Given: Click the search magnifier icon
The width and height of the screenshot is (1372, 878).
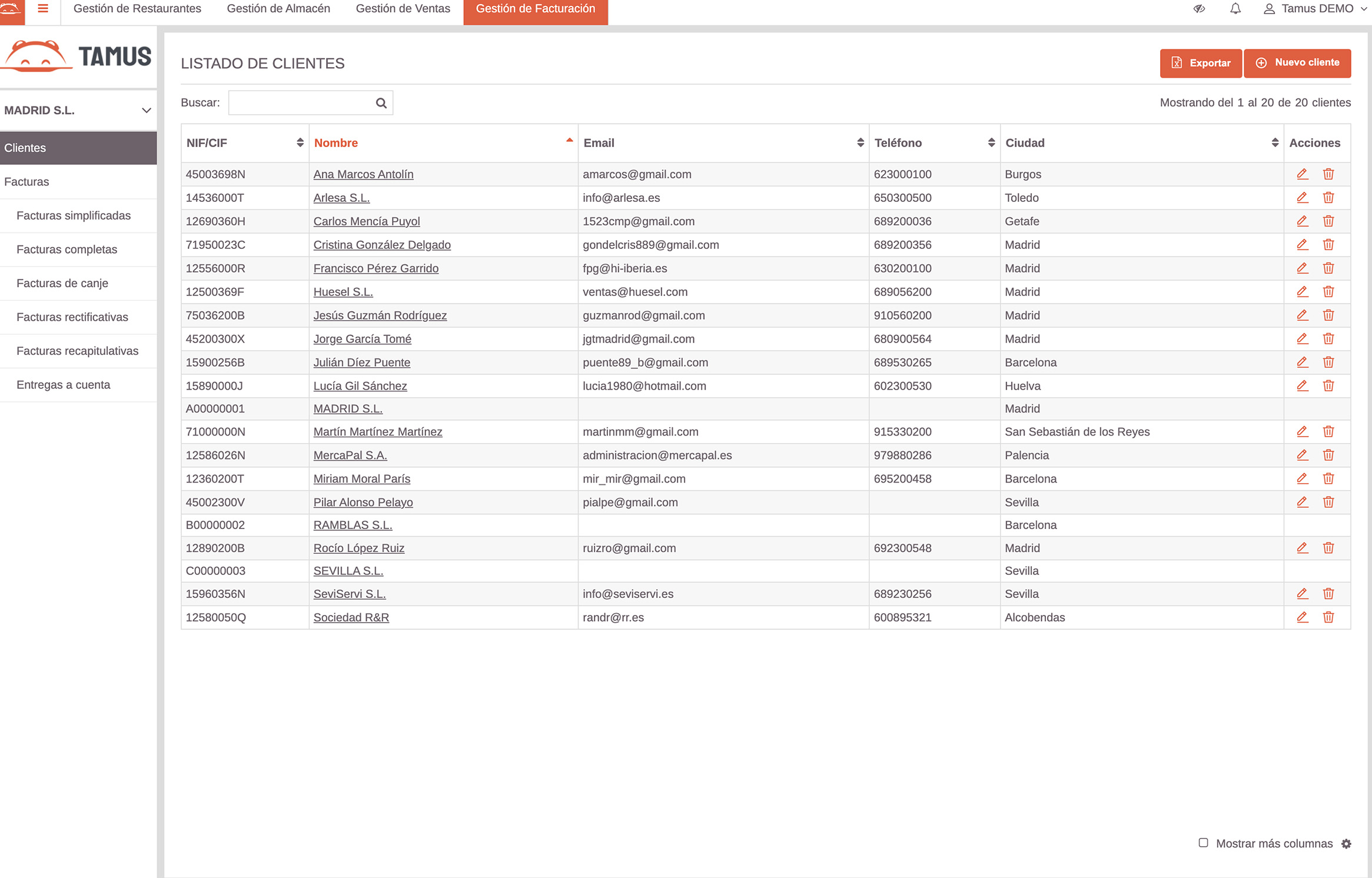Looking at the screenshot, I should (381, 103).
